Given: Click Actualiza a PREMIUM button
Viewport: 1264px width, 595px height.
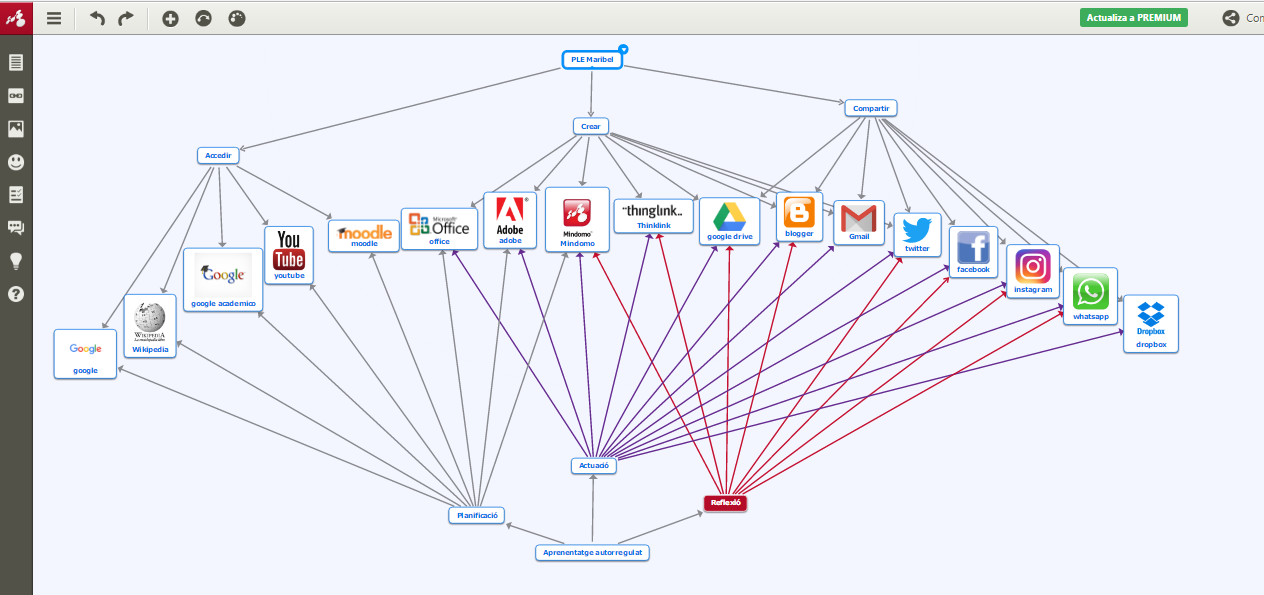Looking at the screenshot, I should click(x=1134, y=18).
